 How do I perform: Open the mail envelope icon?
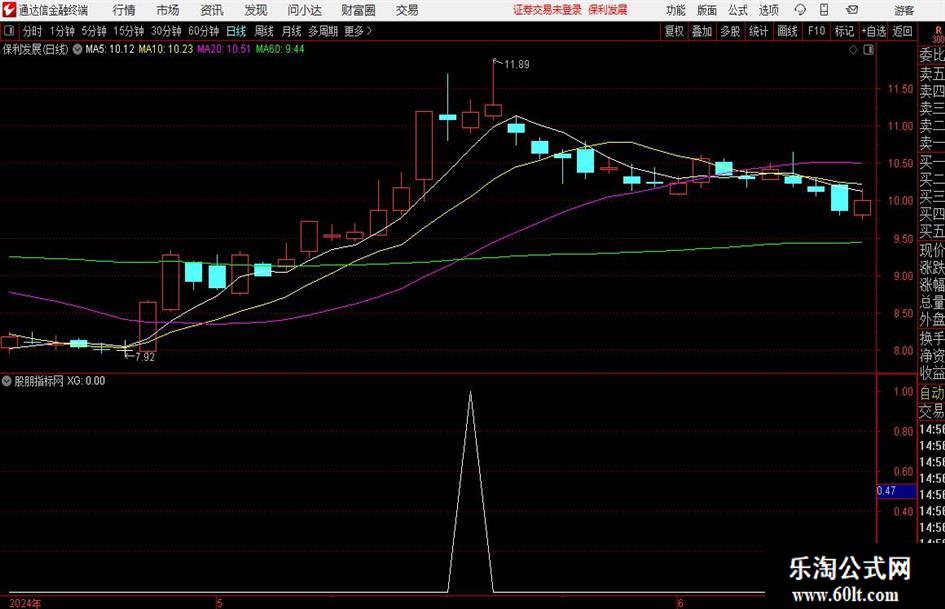point(852,10)
